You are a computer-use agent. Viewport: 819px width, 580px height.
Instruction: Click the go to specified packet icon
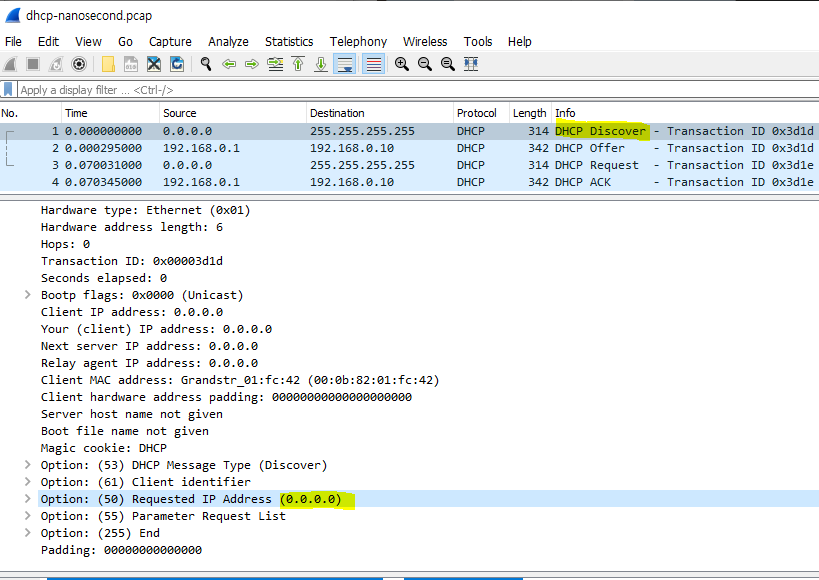coord(275,64)
